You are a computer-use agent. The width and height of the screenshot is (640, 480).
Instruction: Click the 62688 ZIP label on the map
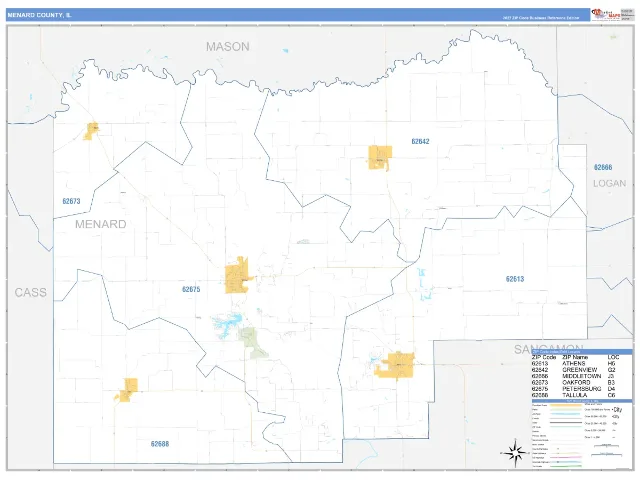(x=160, y=444)
